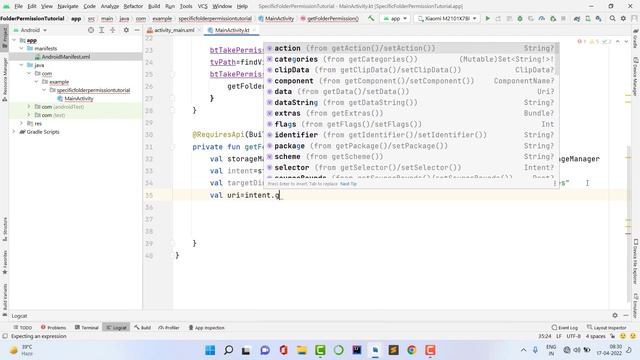This screenshot has height=360, width=640.
Task: Hide the Project panel with minus icon
Action: click(x=137, y=30)
